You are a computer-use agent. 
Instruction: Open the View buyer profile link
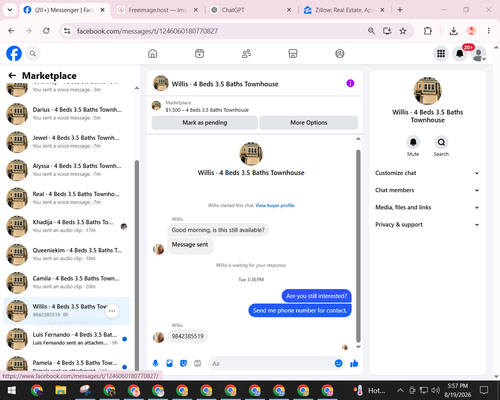[275, 205]
